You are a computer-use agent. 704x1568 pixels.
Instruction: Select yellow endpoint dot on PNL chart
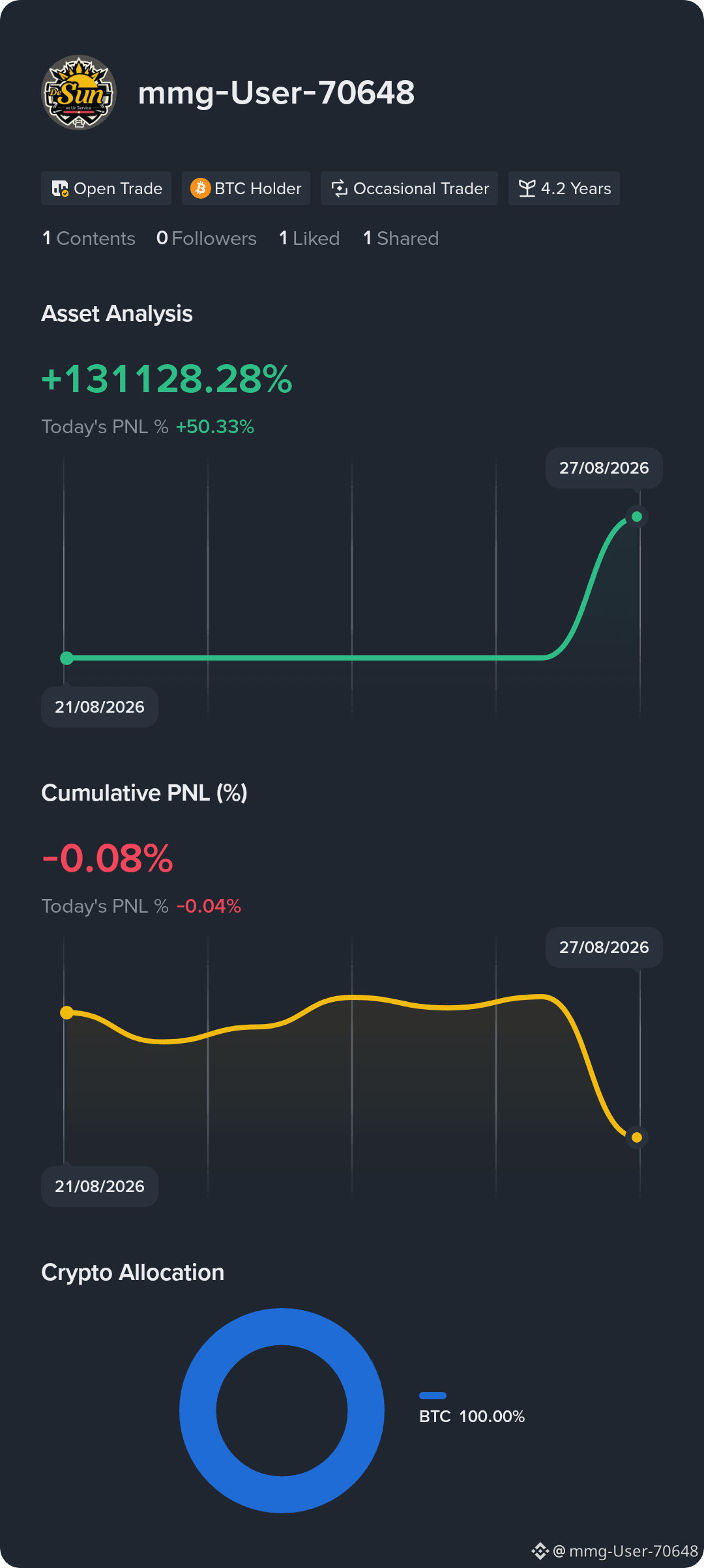(x=637, y=1137)
